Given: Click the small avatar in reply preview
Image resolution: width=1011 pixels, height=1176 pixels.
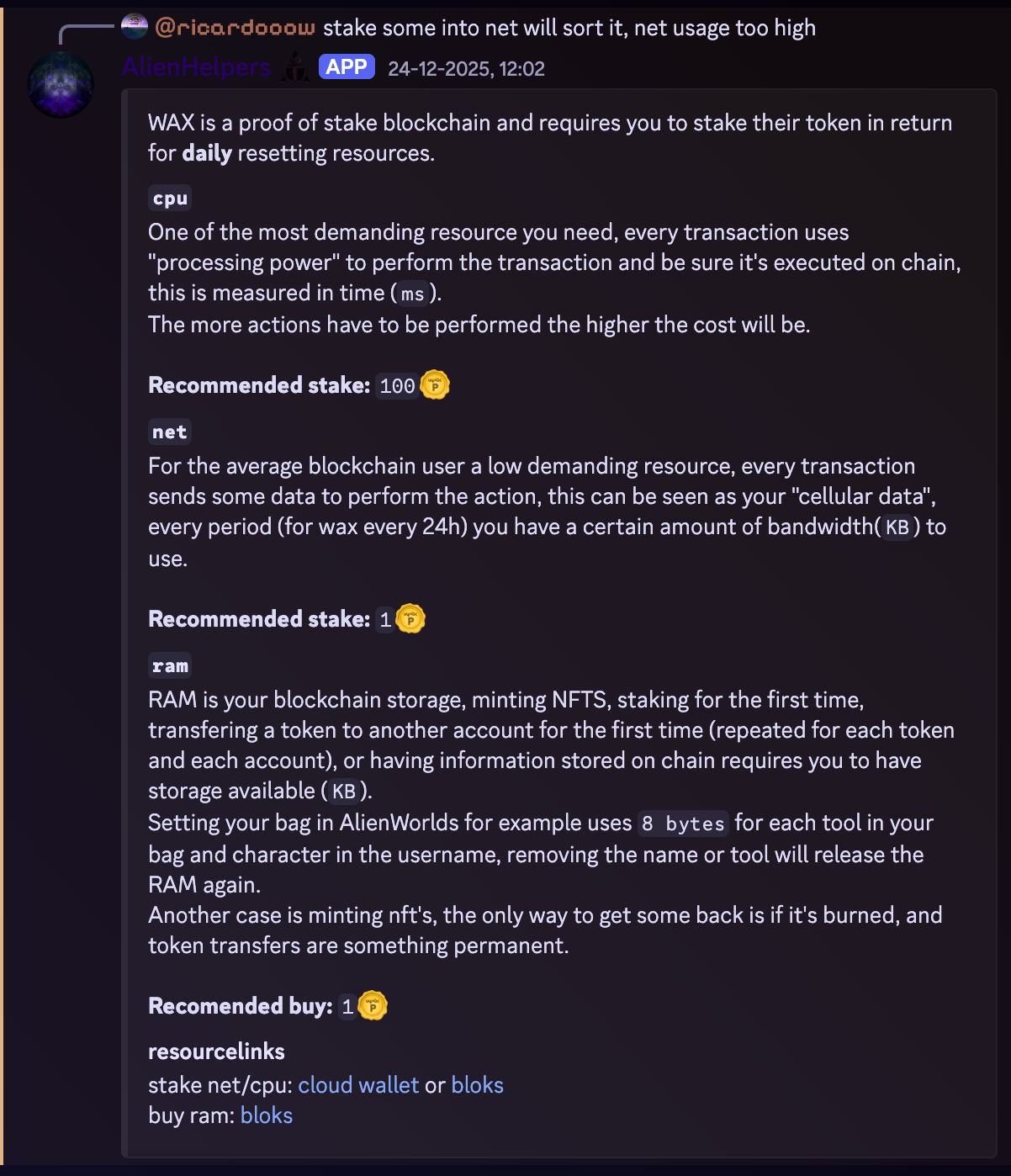Looking at the screenshot, I should tap(135, 27).
